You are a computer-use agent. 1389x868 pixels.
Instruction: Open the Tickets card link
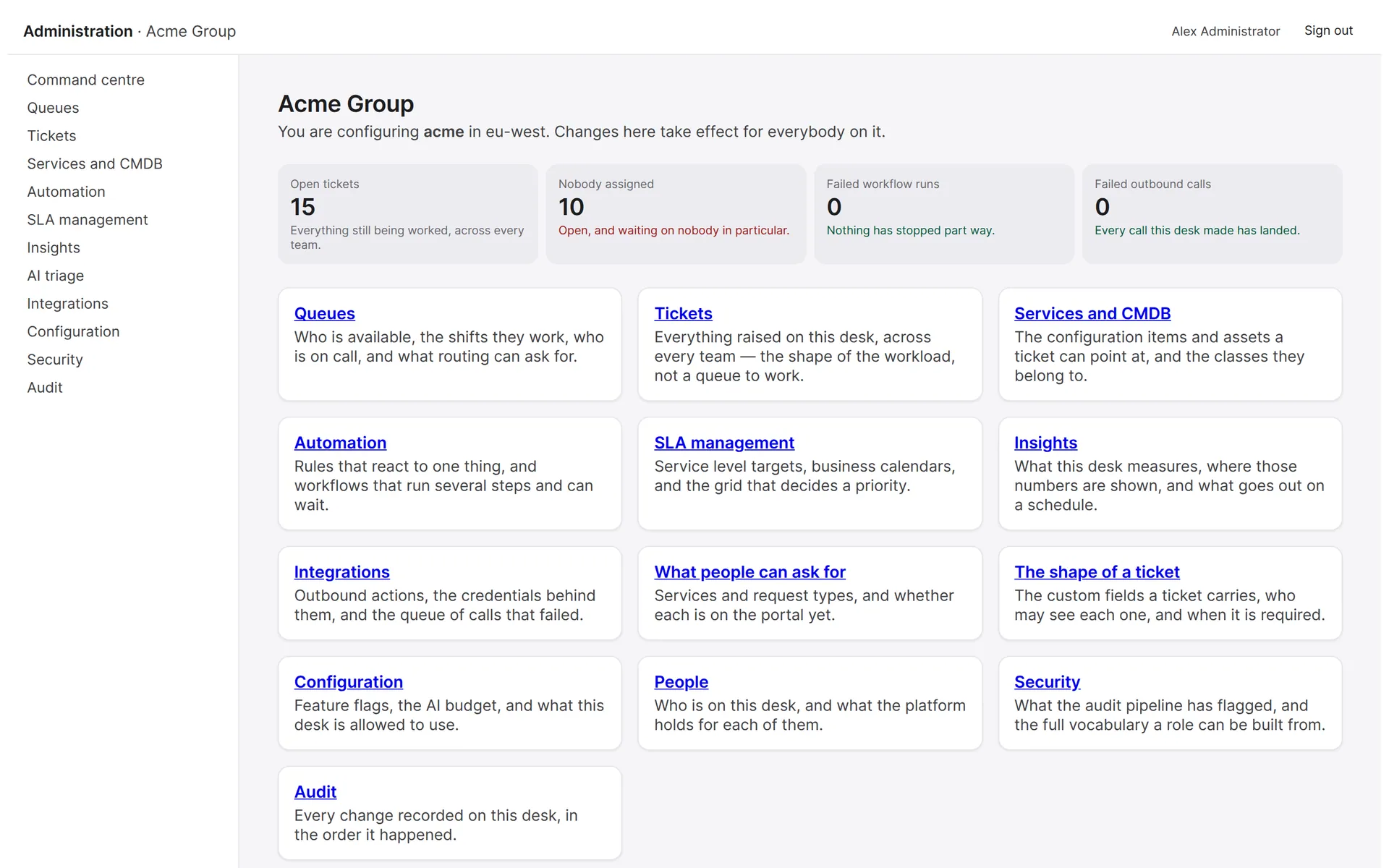pyautogui.click(x=683, y=313)
